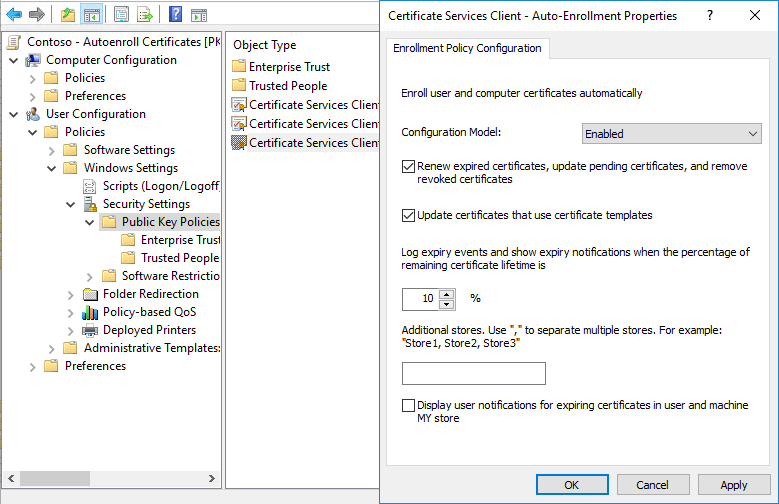Go up one level using folder icon
Image resolution: width=779 pixels, height=504 pixels.
[68, 15]
